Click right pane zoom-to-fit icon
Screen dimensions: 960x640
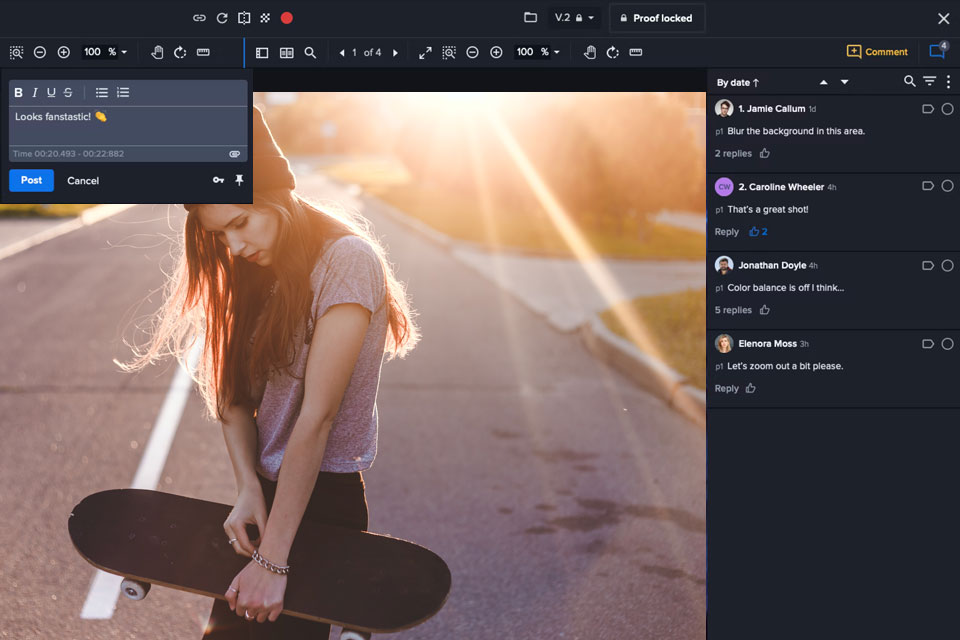pyautogui.click(x=449, y=53)
